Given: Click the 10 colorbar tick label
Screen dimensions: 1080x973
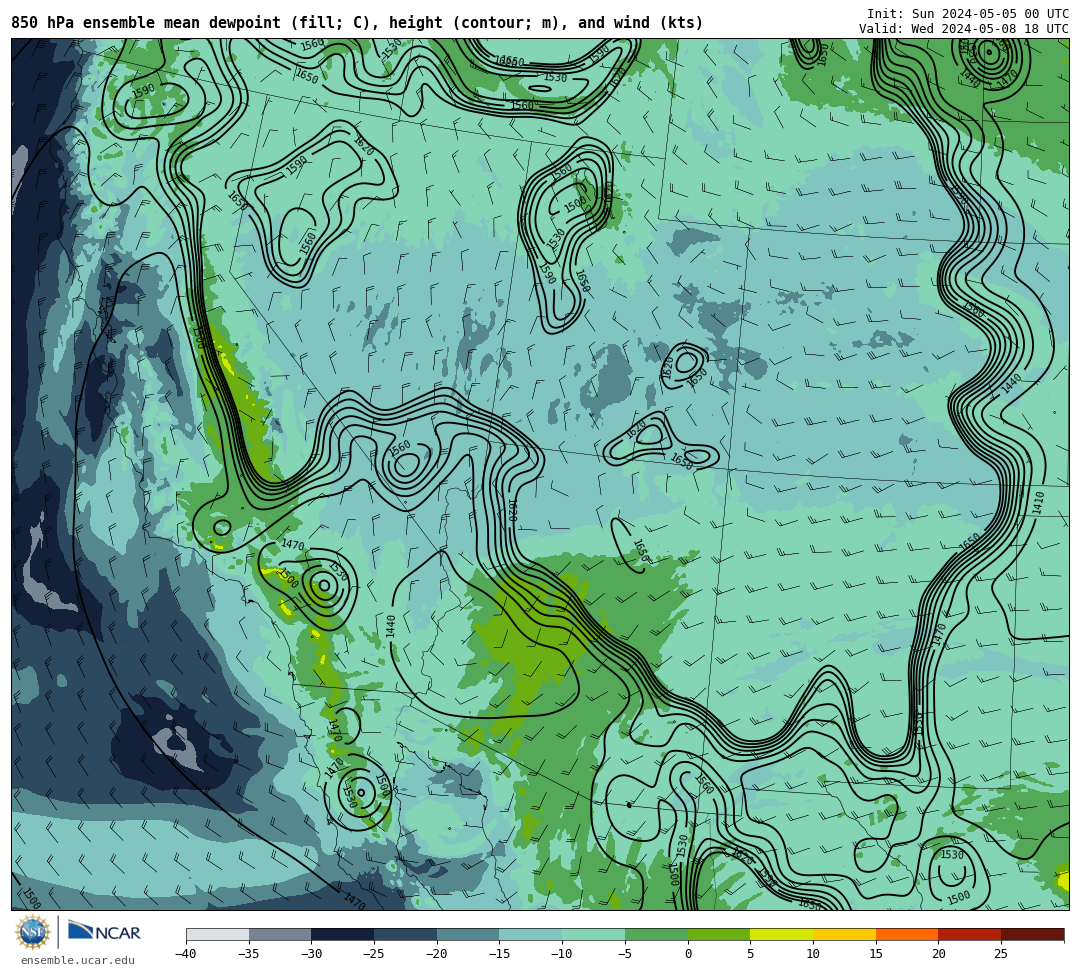Looking at the screenshot, I should (x=813, y=954).
